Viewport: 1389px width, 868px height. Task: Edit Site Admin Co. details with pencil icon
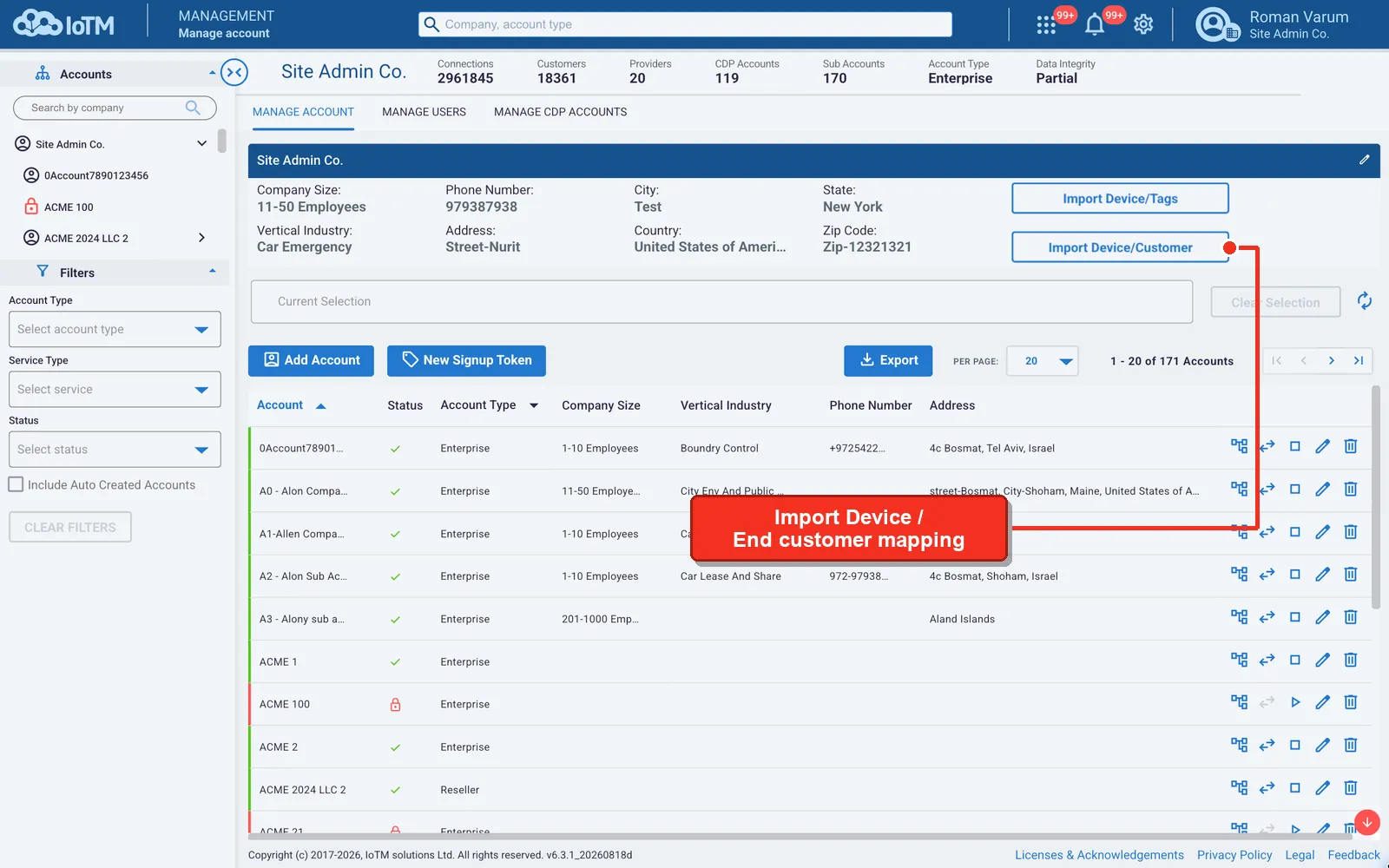tap(1364, 160)
